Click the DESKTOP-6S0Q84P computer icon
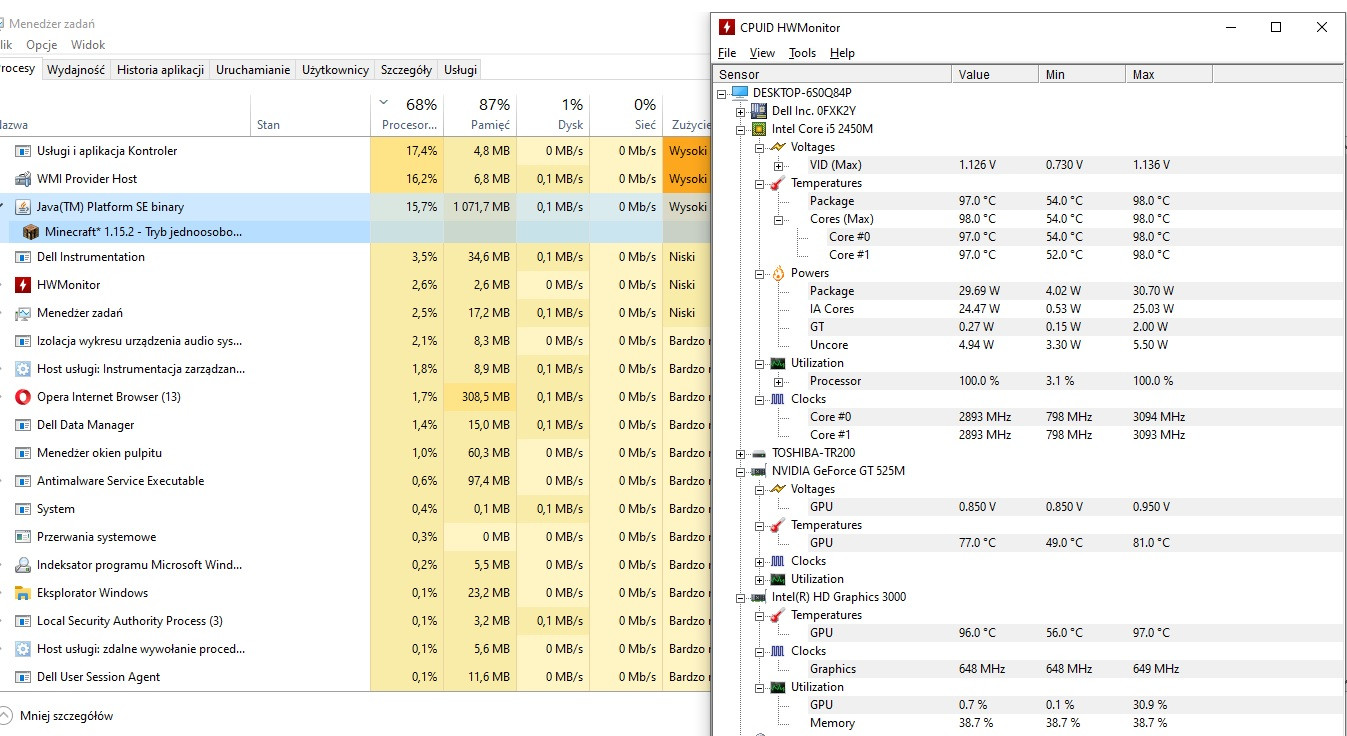 tap(740, 93)
